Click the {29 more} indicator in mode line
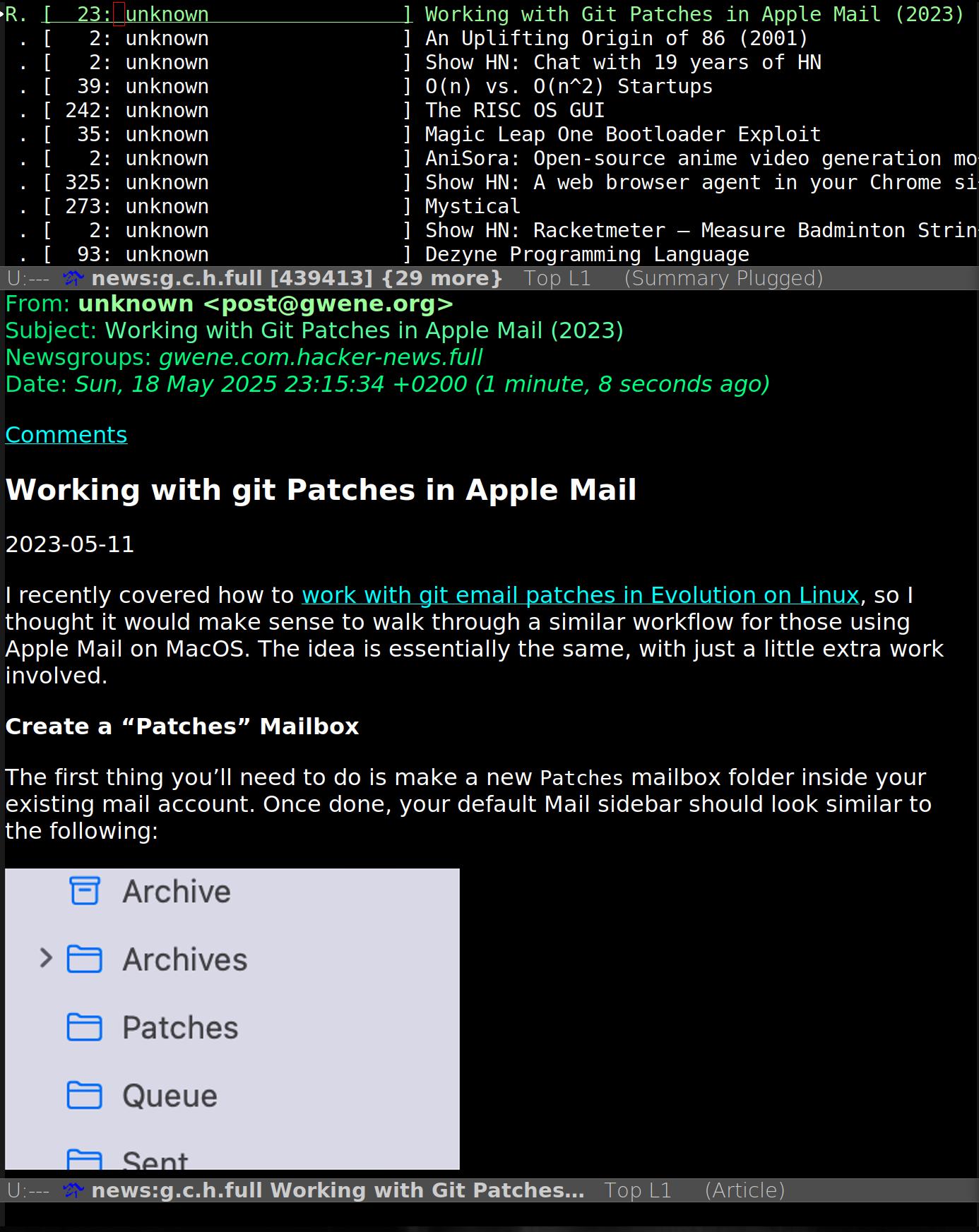 441,278
